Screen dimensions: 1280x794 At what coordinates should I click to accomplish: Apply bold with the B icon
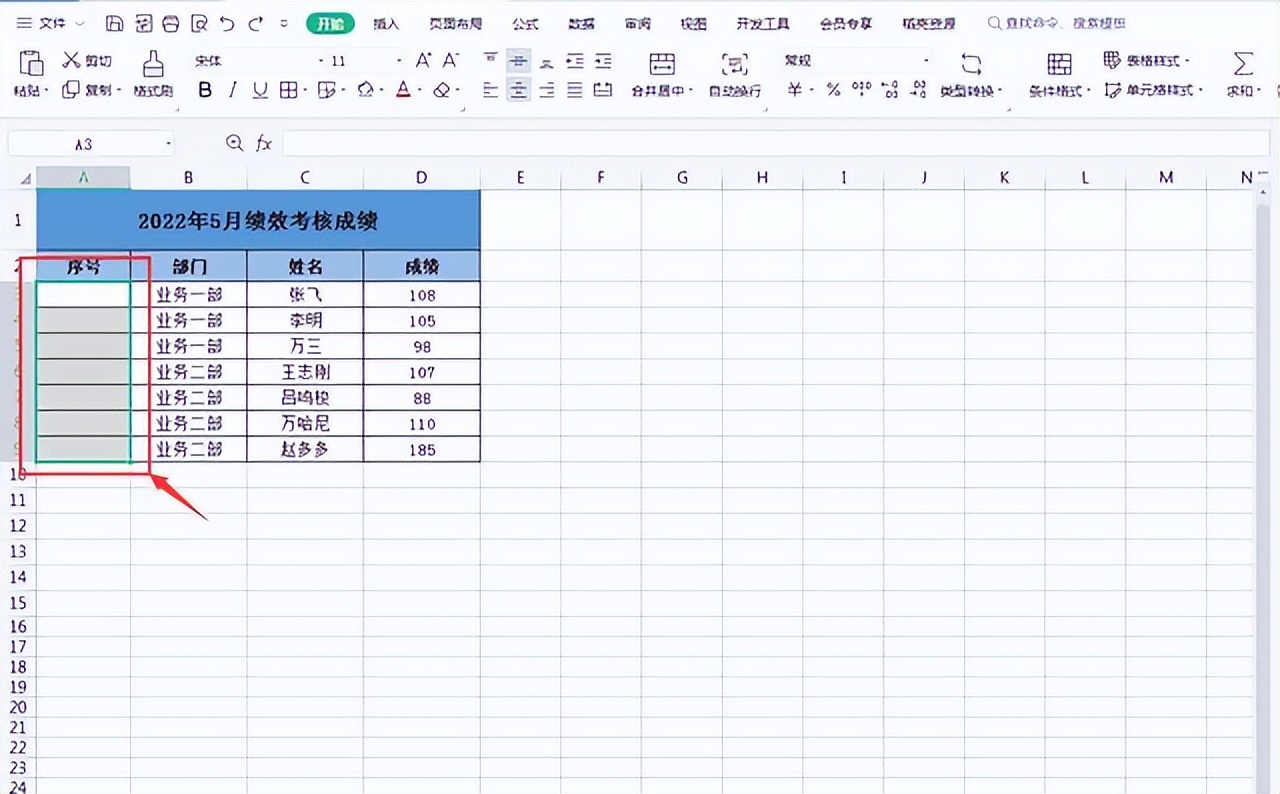pos(205,90)
